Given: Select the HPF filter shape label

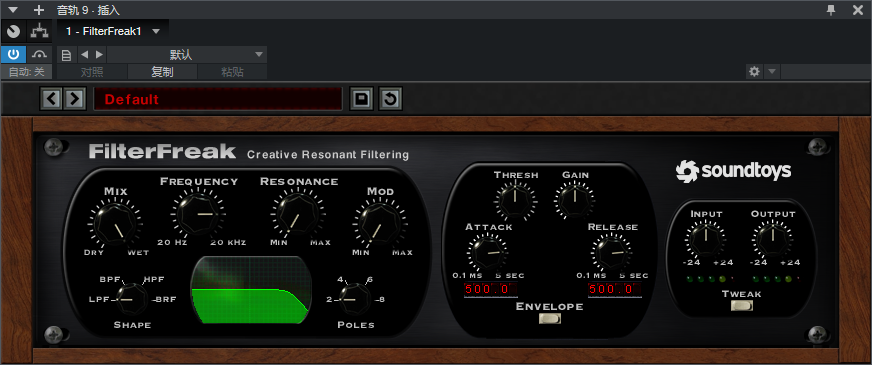Looking at the screenshot, I should pos(155,279).
